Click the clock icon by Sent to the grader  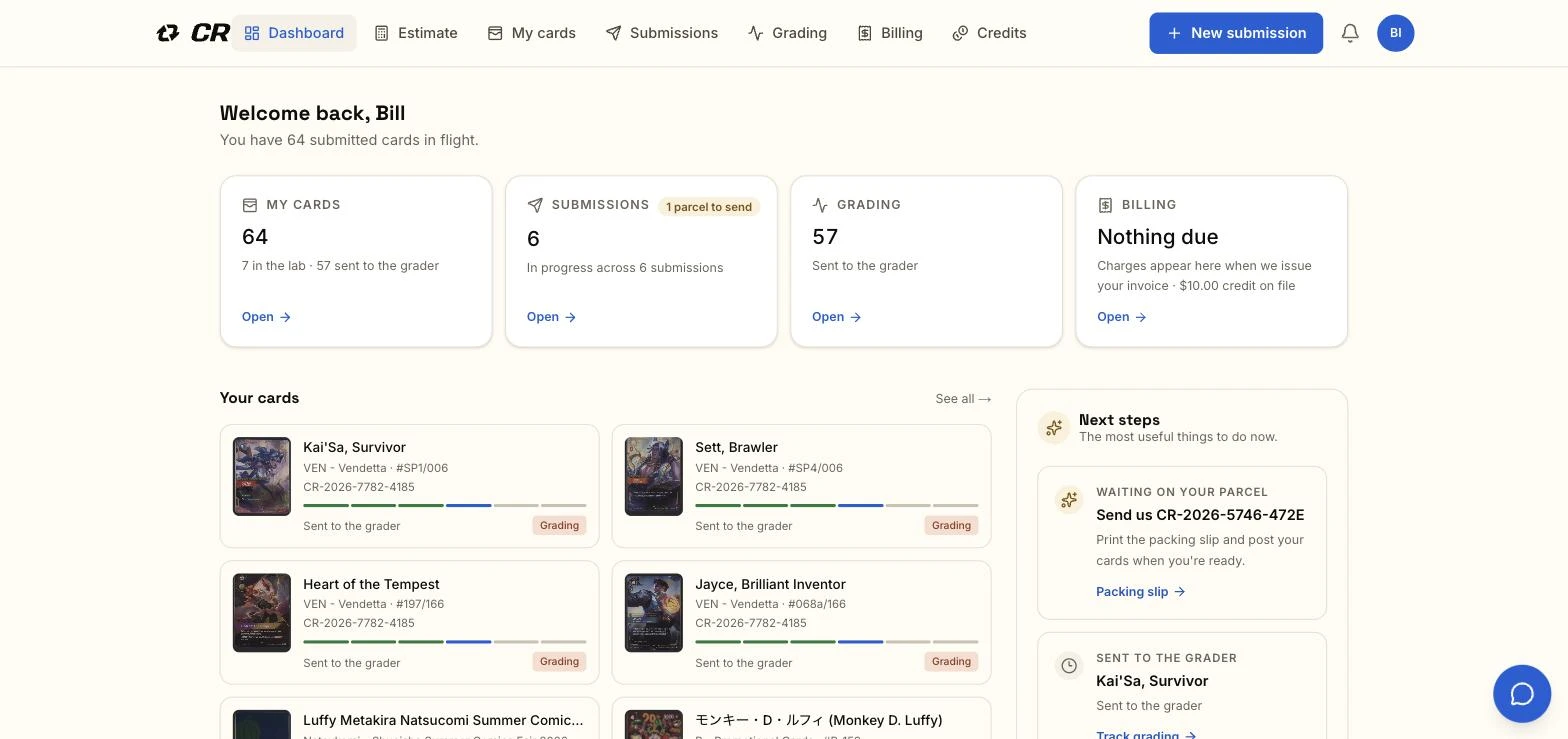point(1069,666)
